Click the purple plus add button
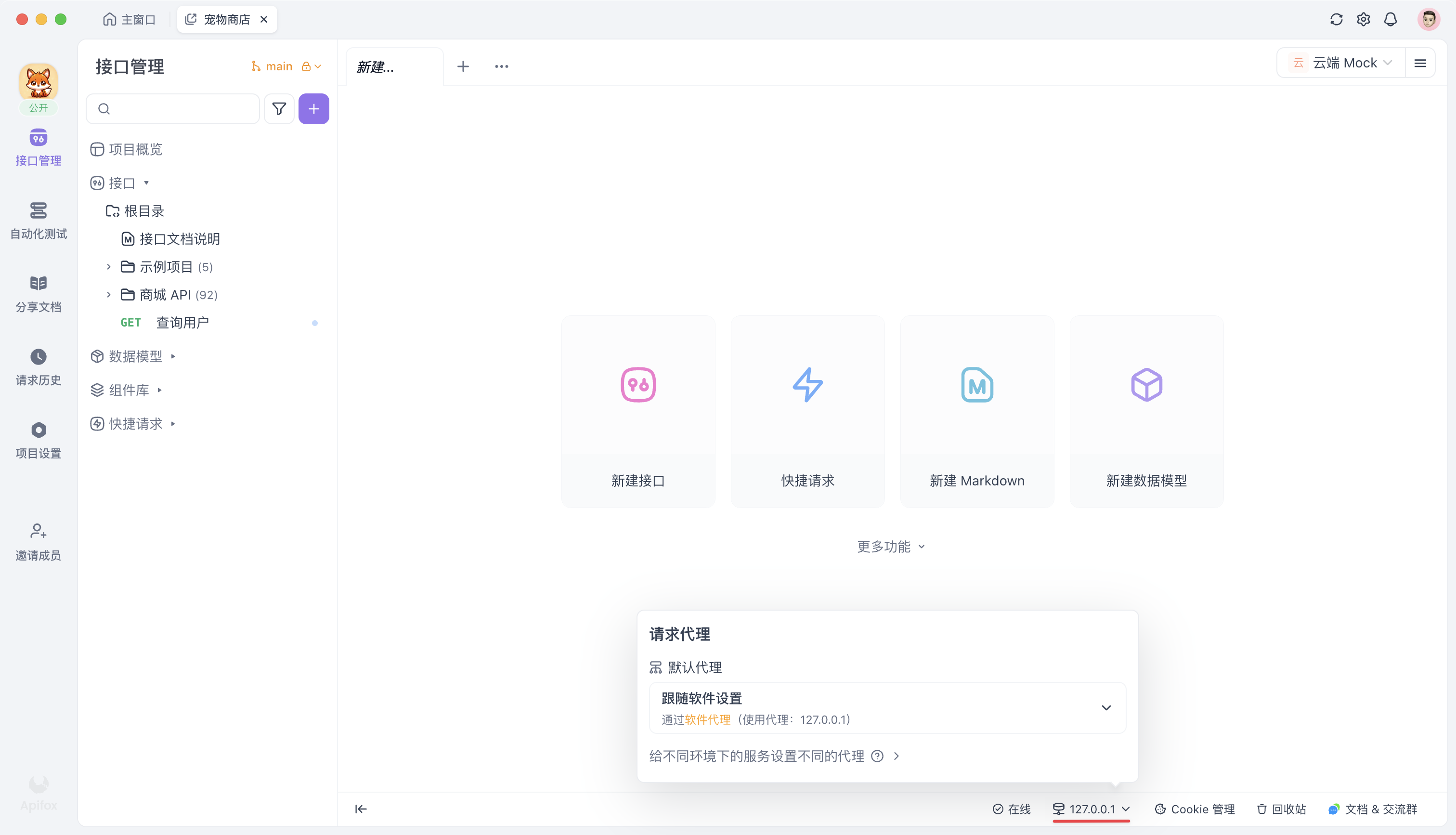 313,109
